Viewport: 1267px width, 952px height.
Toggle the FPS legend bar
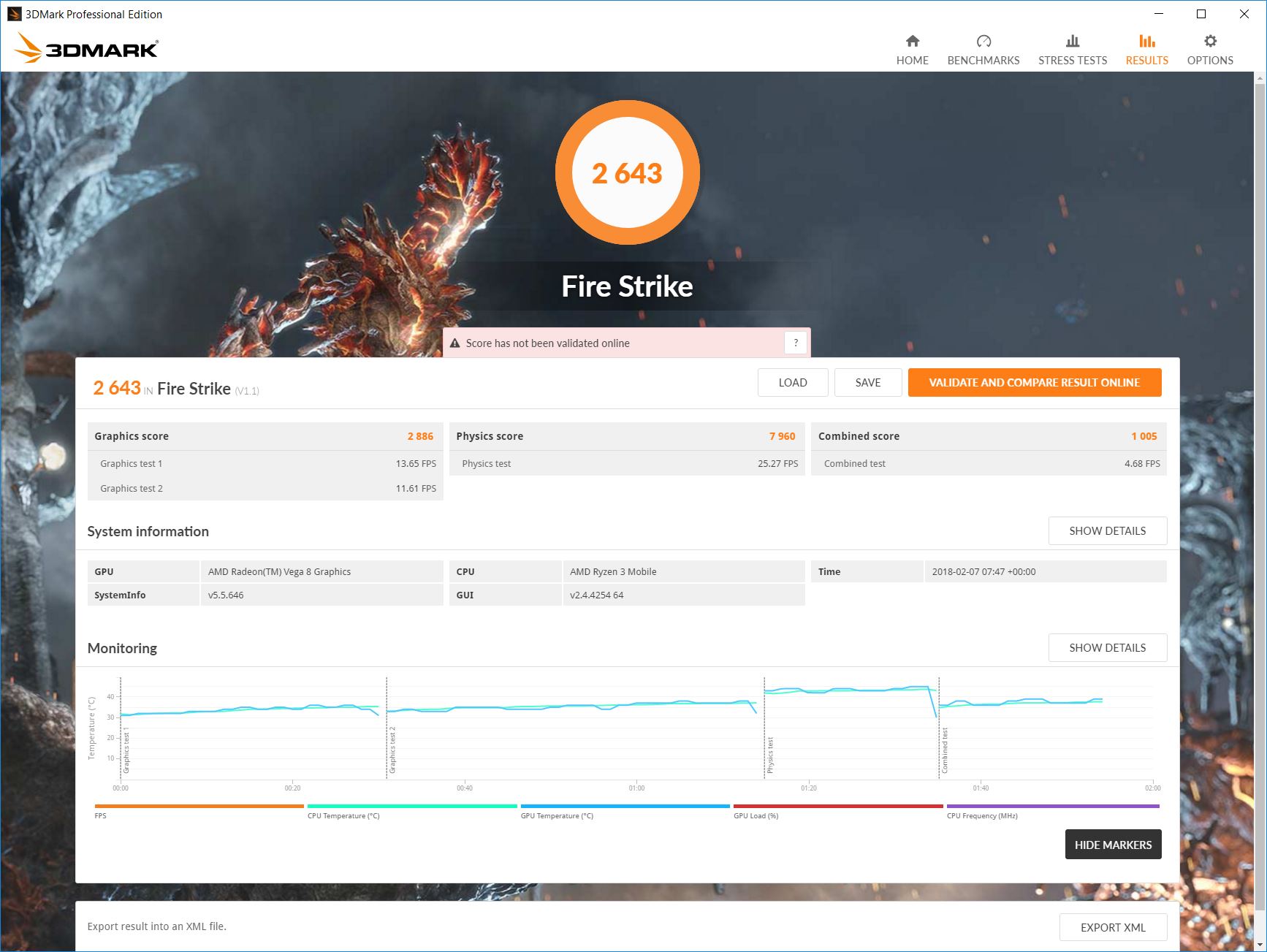coord(199,807)
